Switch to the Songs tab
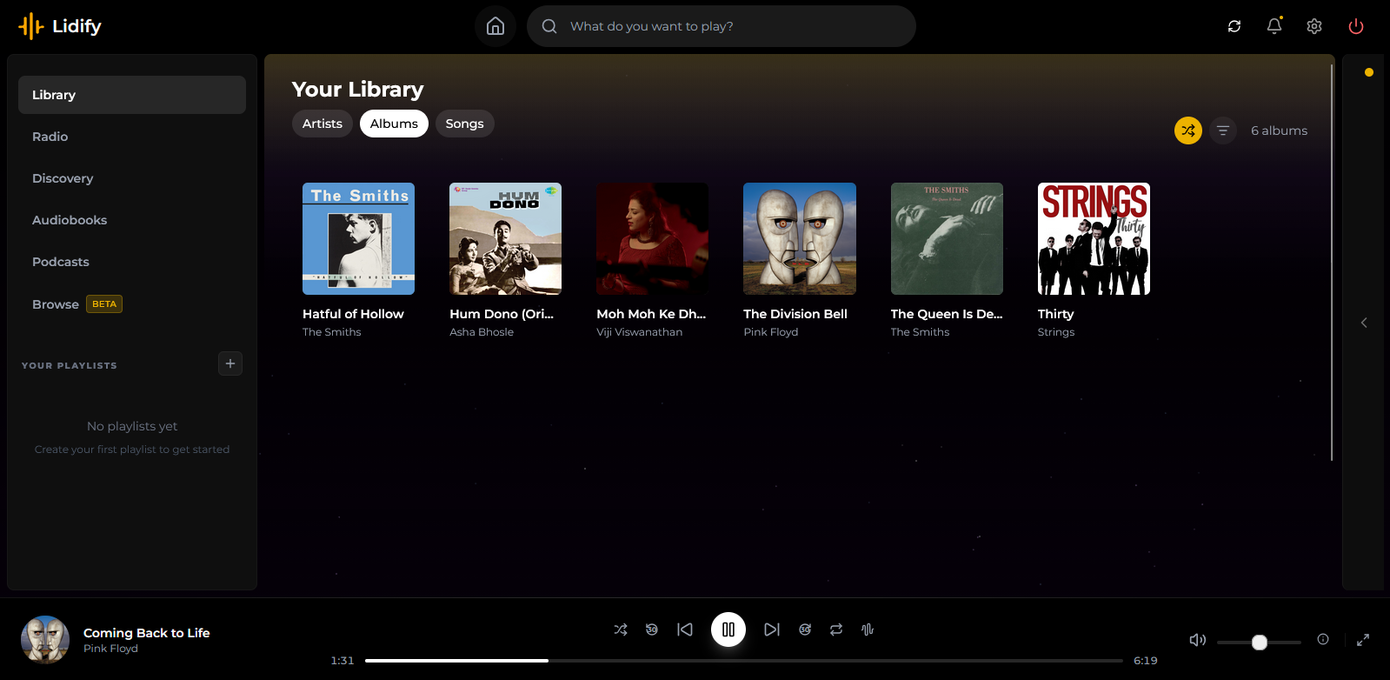Screen dimensions: 1390x680 [465, 124]
